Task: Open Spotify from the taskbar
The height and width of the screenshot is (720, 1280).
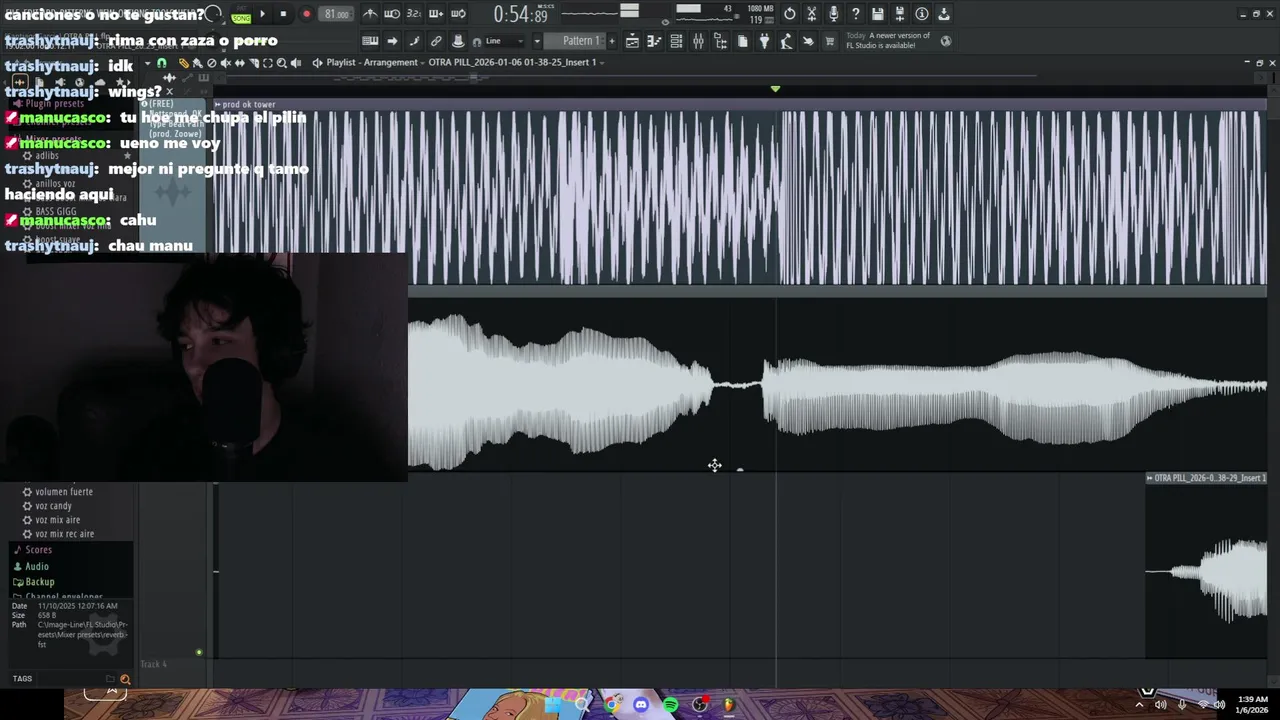Action: coord(670,705)
